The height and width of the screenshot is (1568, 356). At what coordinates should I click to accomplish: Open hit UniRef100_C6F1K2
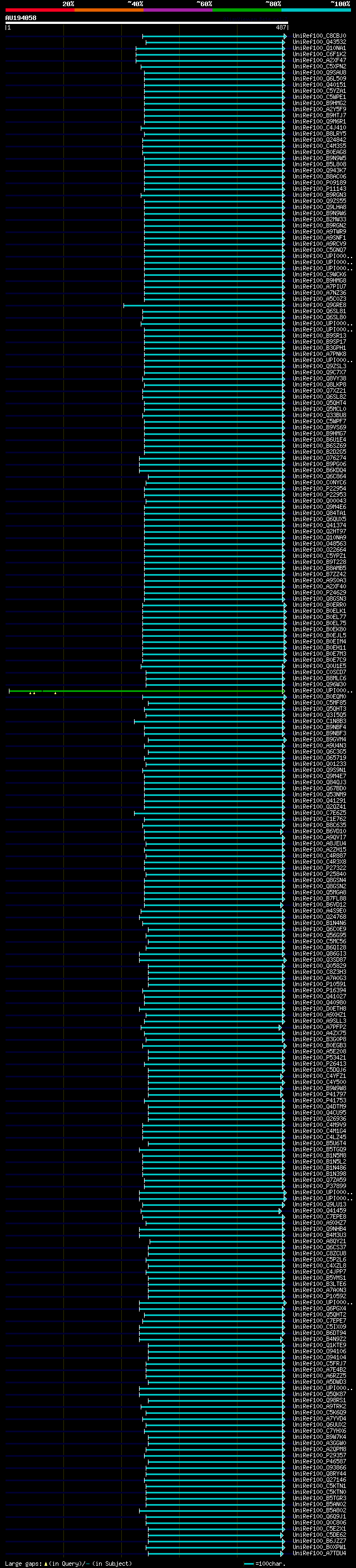click(319, 54)
